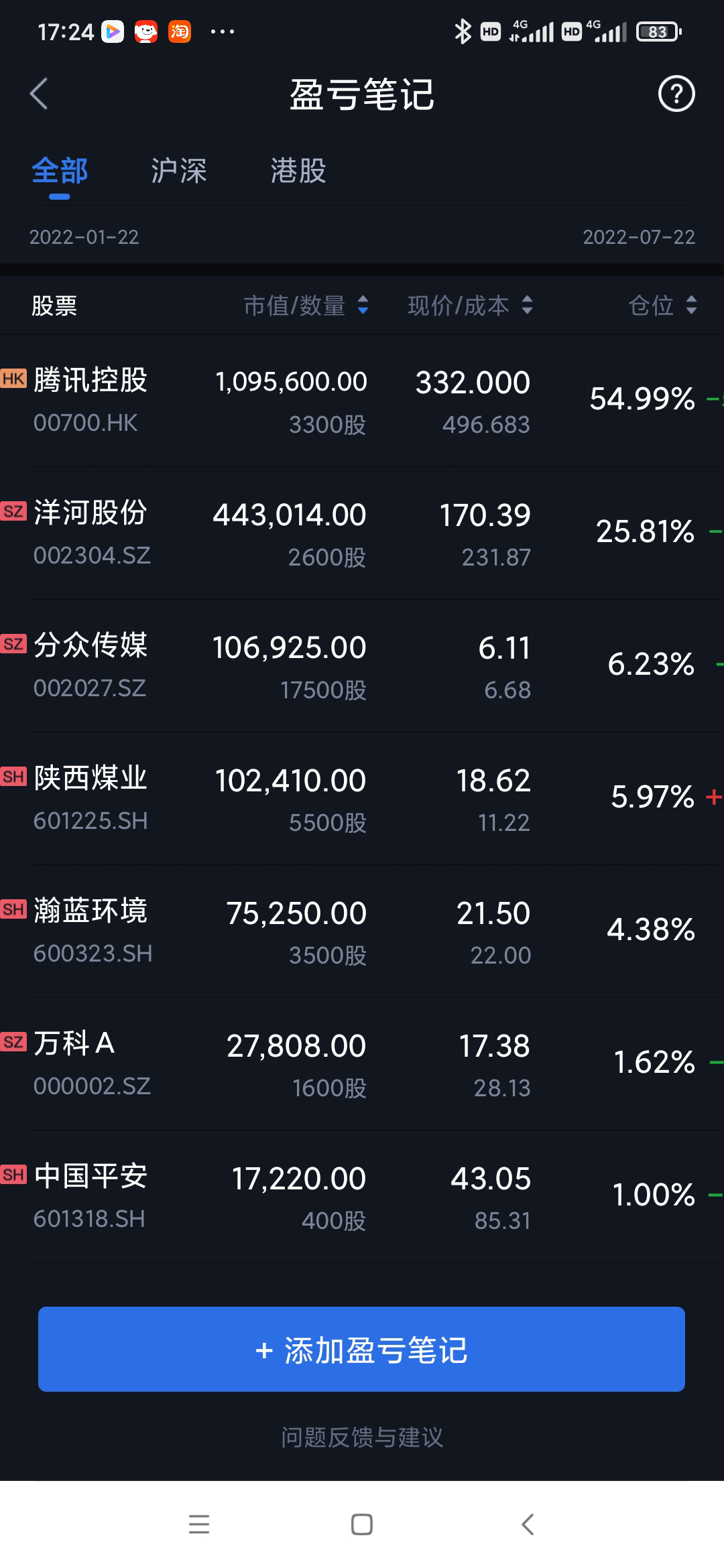Tap the Taobao notification icon
724x1568 pixels.
[180, 31]
